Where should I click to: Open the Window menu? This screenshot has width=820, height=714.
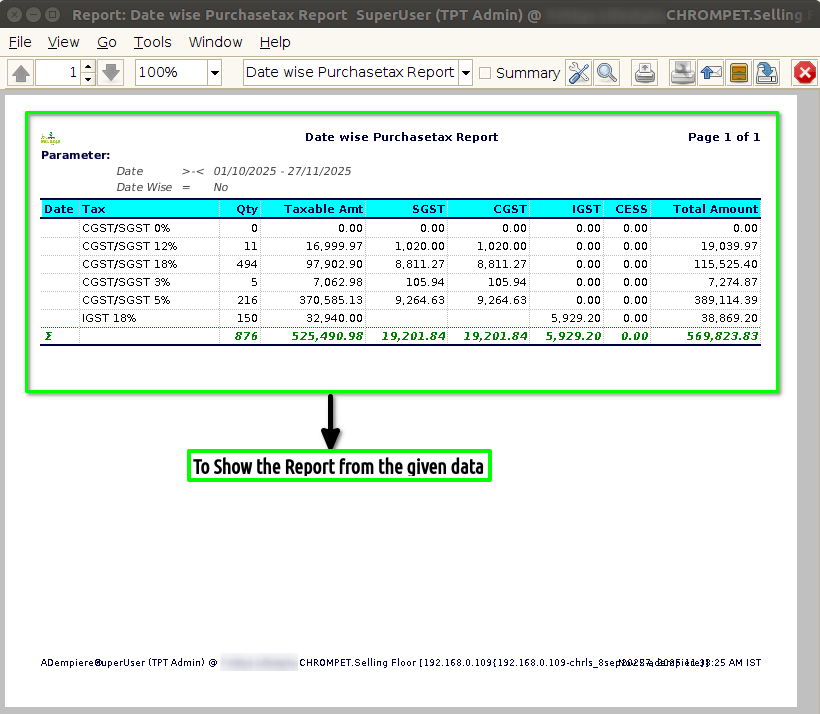pyautogui.click(x=215, y=42)
